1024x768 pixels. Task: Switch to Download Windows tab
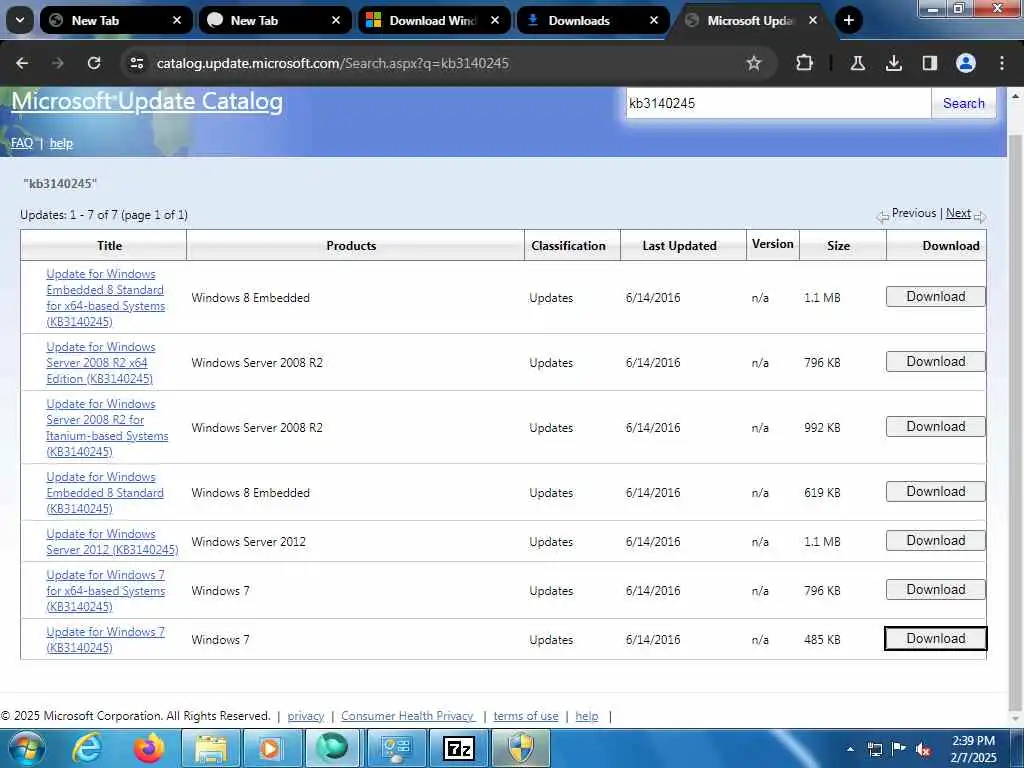(x=434, y=20)
